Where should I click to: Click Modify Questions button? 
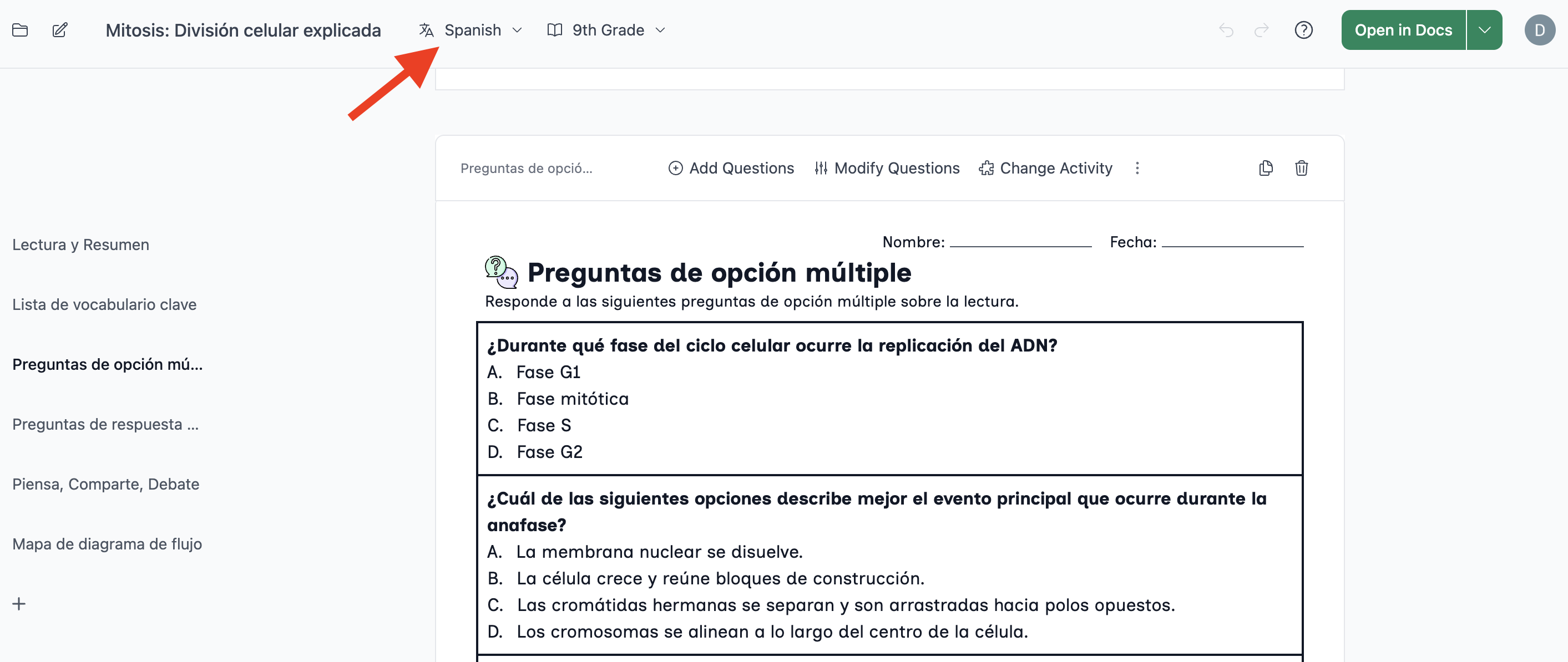point(887,168)
